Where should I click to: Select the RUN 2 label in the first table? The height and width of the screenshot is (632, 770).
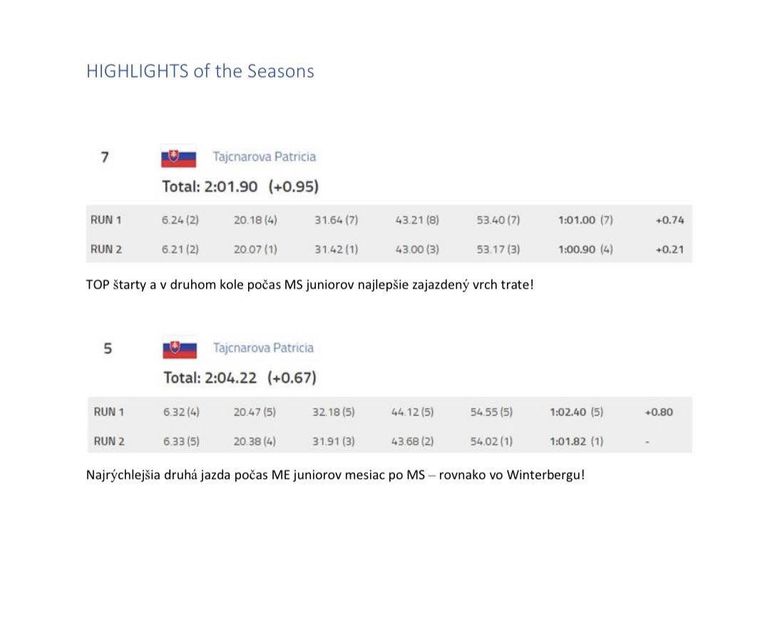106,249
